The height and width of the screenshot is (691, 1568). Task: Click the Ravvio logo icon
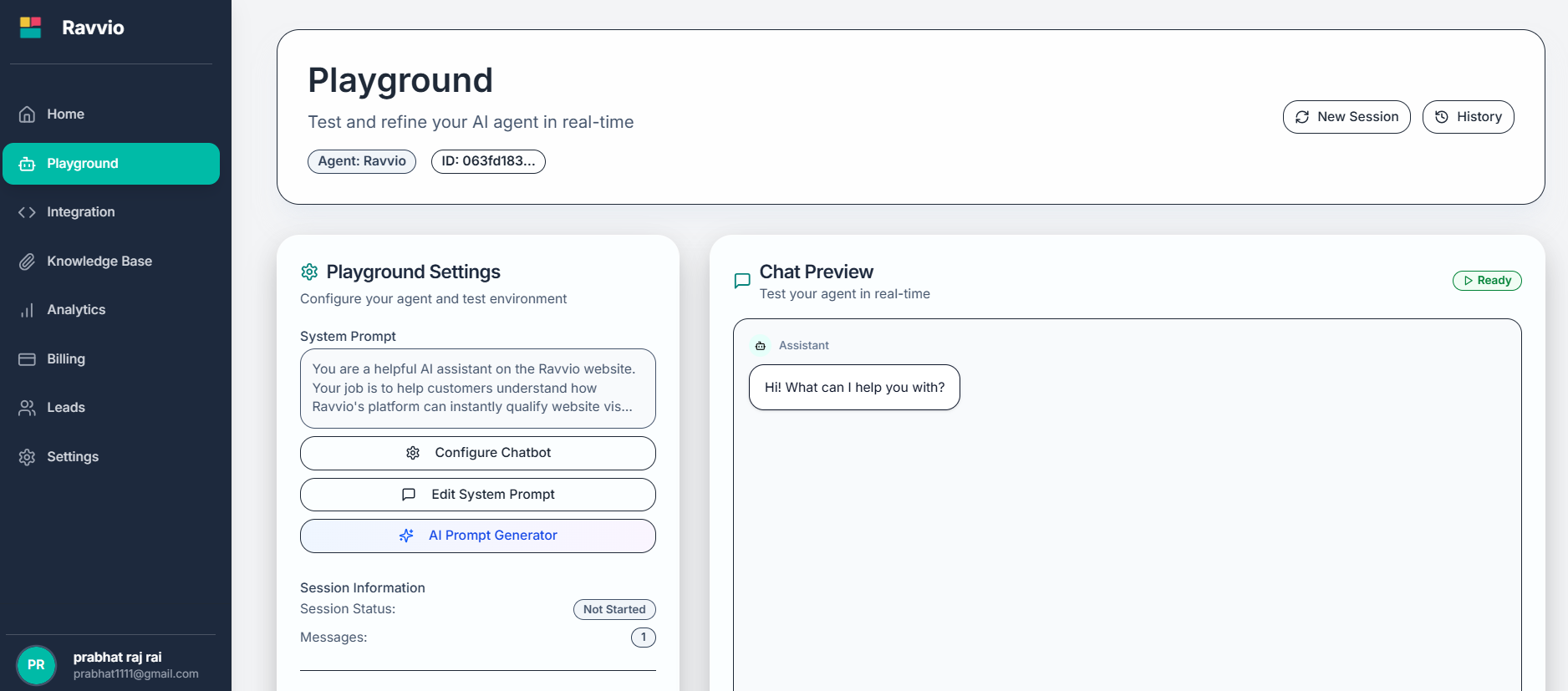[30, 27]
